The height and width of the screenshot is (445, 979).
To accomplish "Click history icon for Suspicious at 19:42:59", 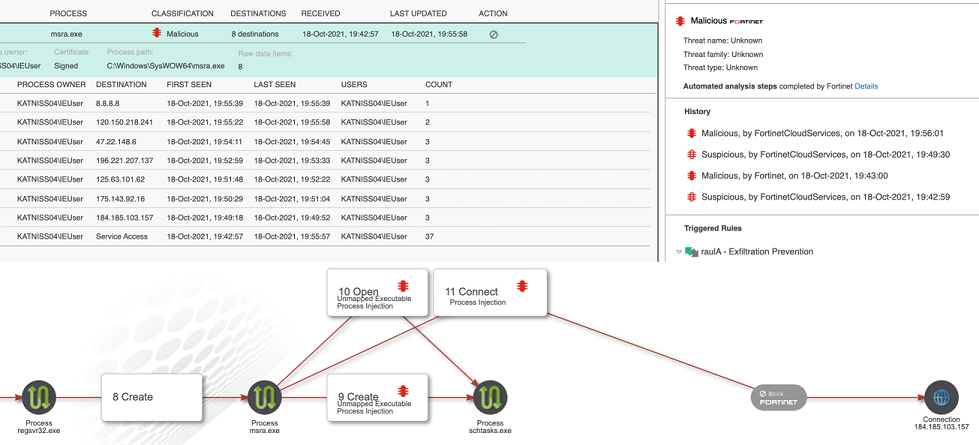I will (691, 197).
